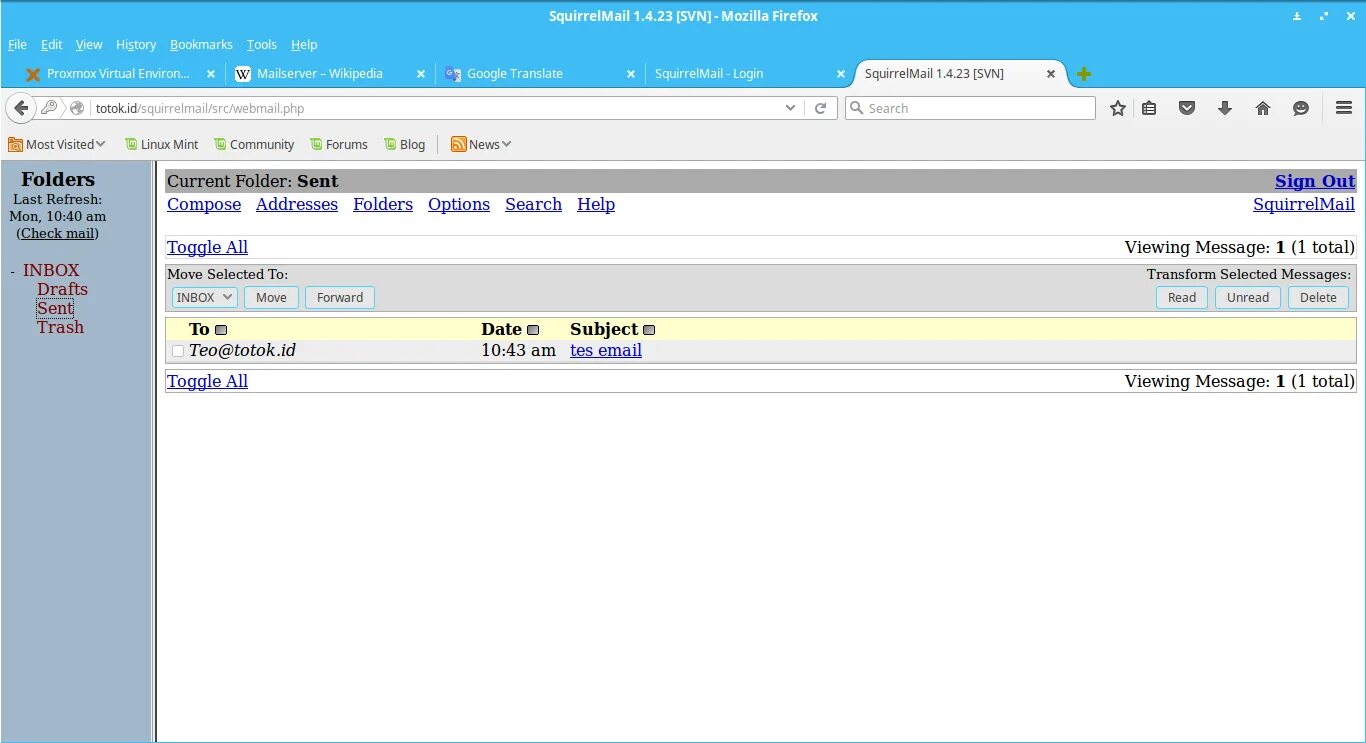1366x743 pixels.
Task: Mark selected messages with Unread button
Action: 1247,297
